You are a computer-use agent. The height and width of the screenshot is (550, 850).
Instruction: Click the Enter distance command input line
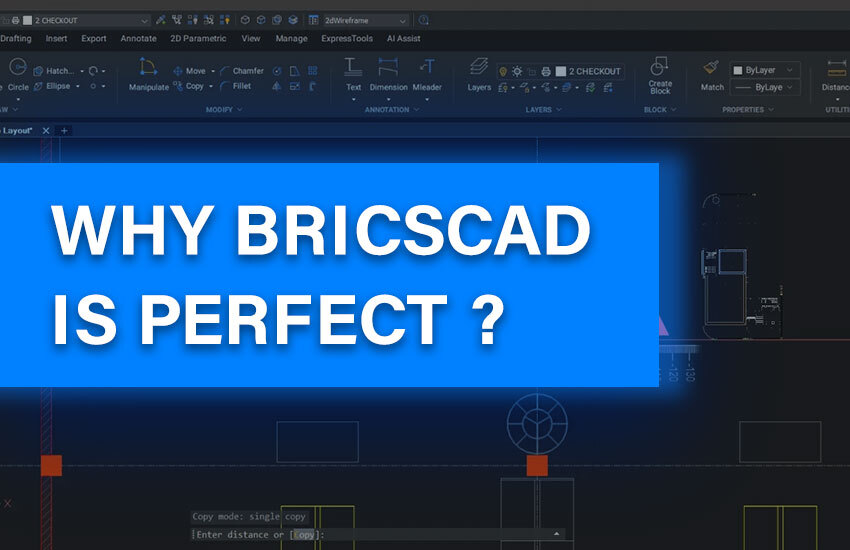point(378,535)
